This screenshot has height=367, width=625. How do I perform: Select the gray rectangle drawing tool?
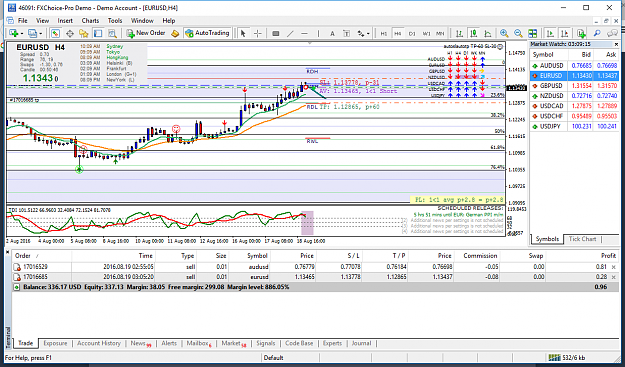click(x=275, y=33)
